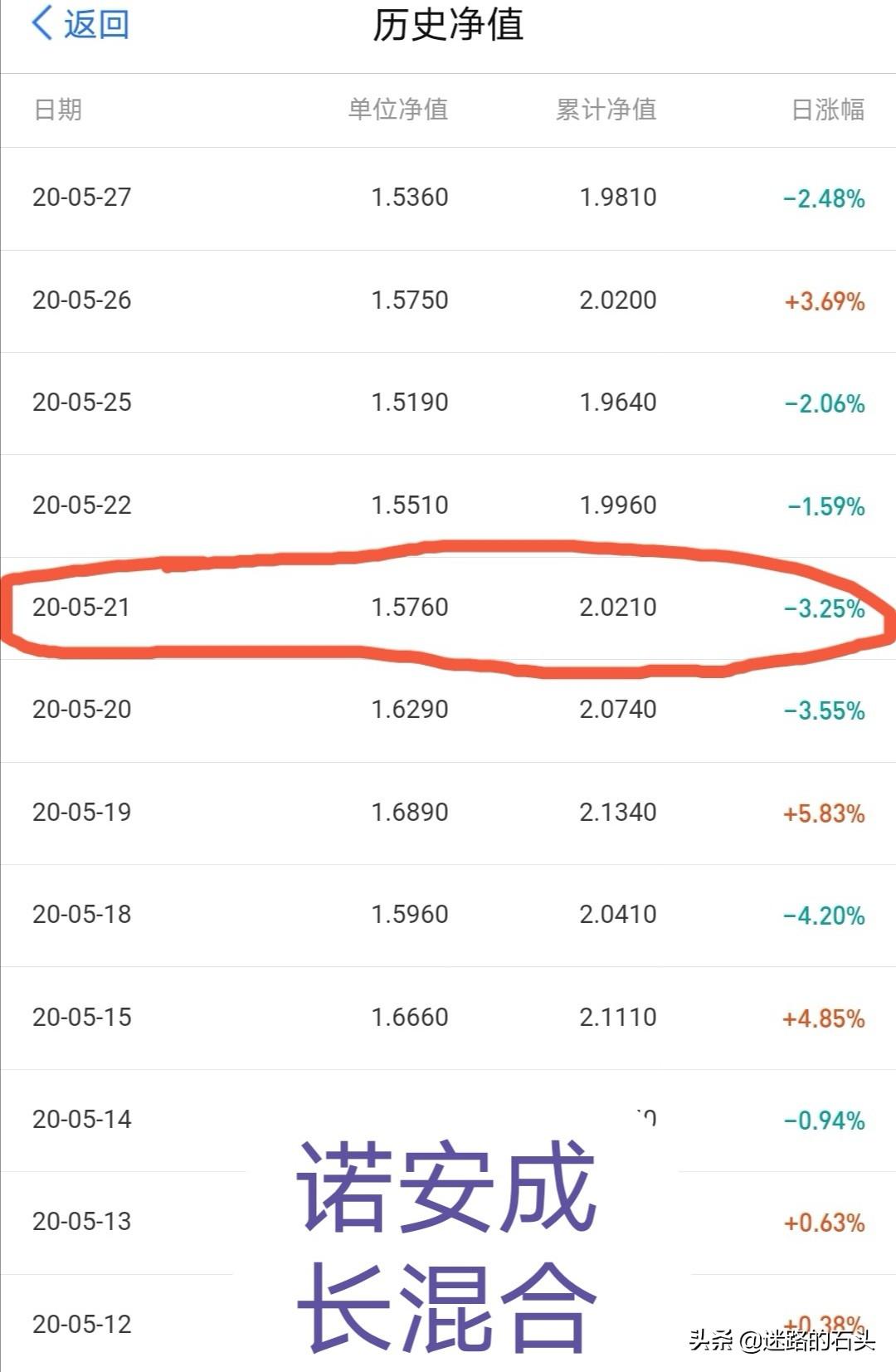Screen dimensions: 896x1372
Task: Select the 20-05-14 date row
Action: click(448, 1120)
